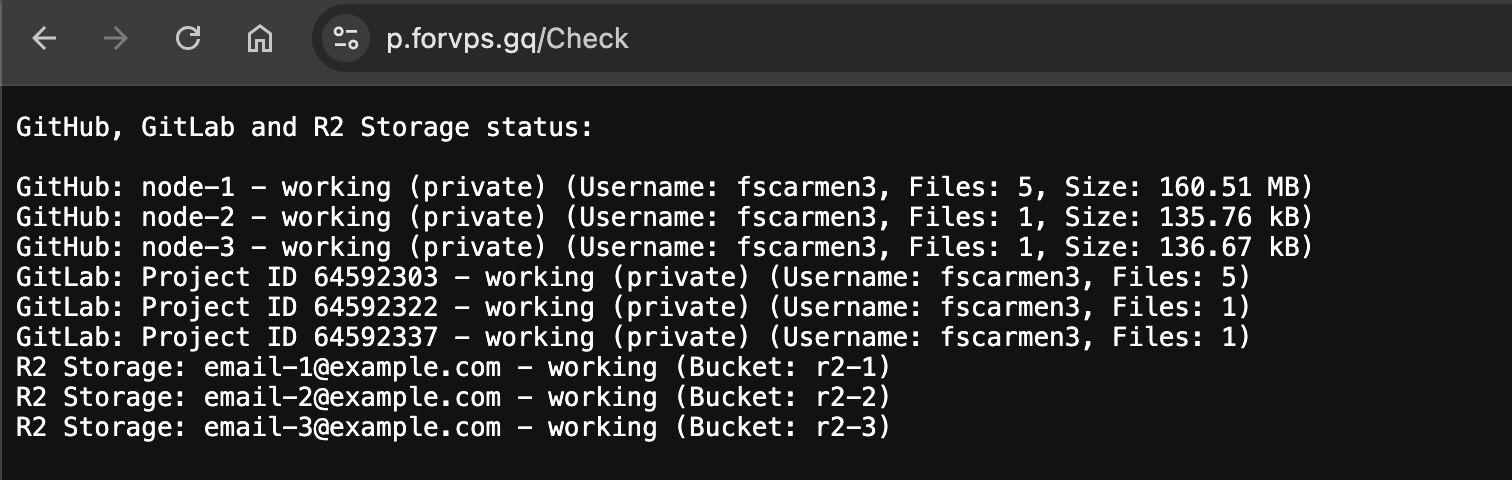The image size is (1512, 480).
Task: Click the GitHub node-2 status line
Action: tap(663, 217)
